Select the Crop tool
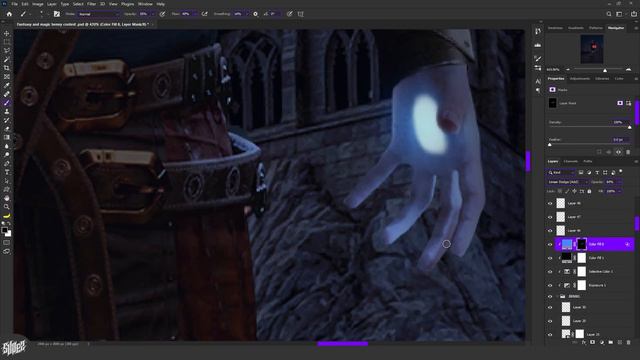The image size is (640, 360). (x=7, y=68)
